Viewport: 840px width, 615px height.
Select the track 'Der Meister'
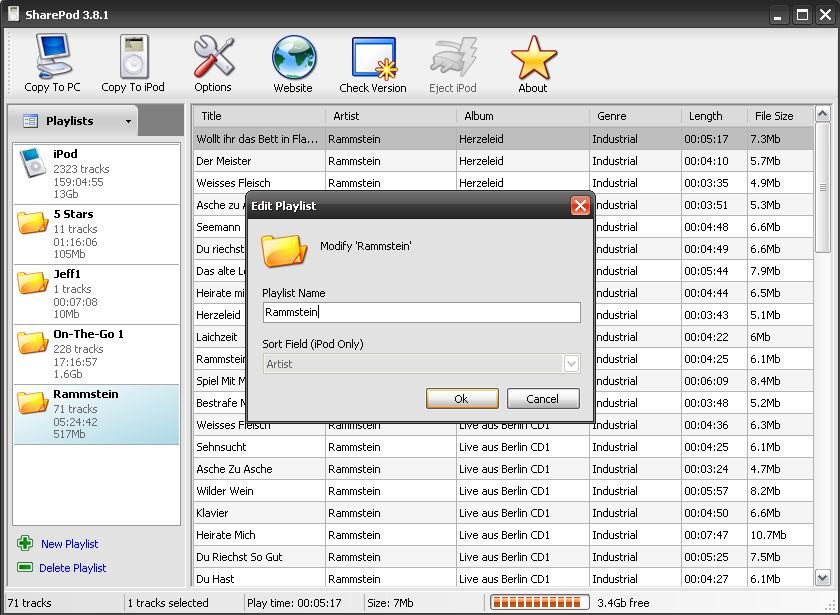[503, 161]
